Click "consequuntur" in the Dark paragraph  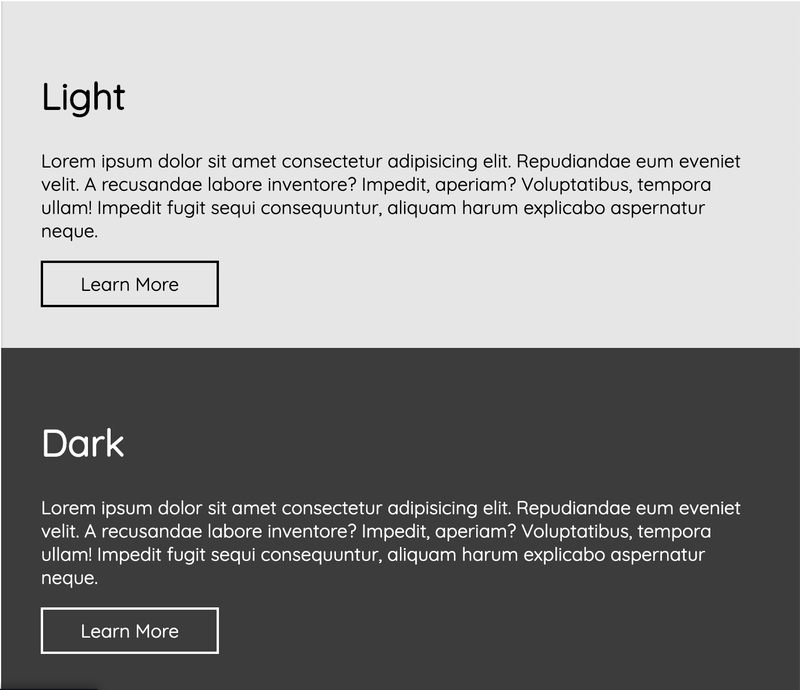tap(321, 555)
